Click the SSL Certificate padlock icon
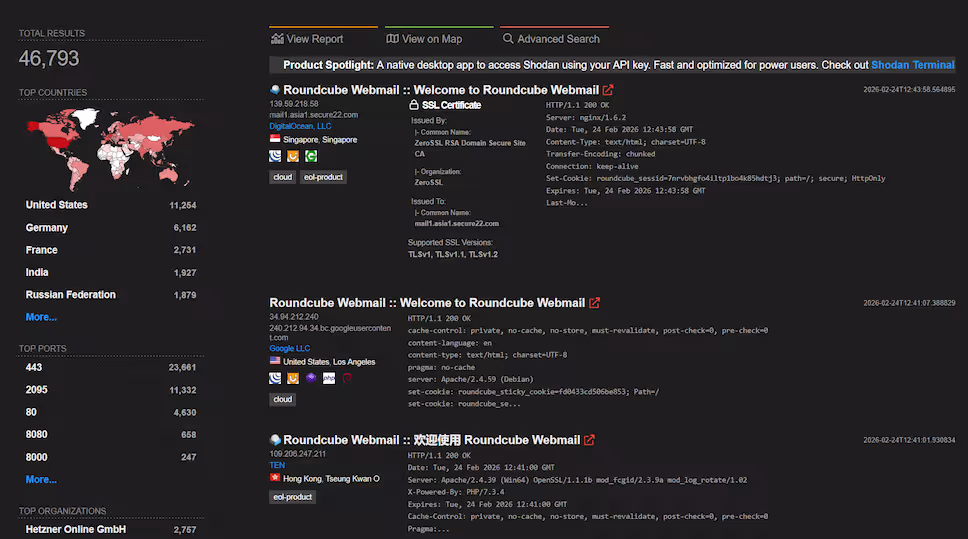The height and width of the screenshot is (539, 968). click(414, 105)
